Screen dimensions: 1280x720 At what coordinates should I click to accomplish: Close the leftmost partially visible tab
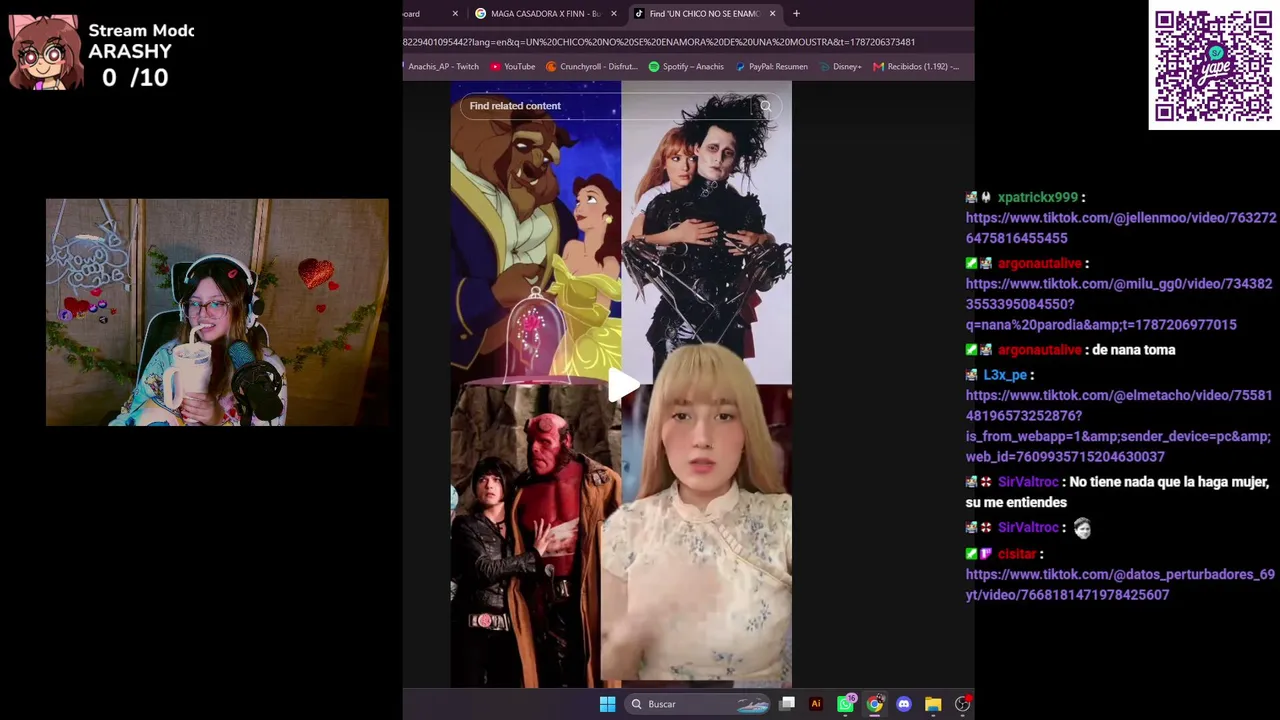point(455,14)
